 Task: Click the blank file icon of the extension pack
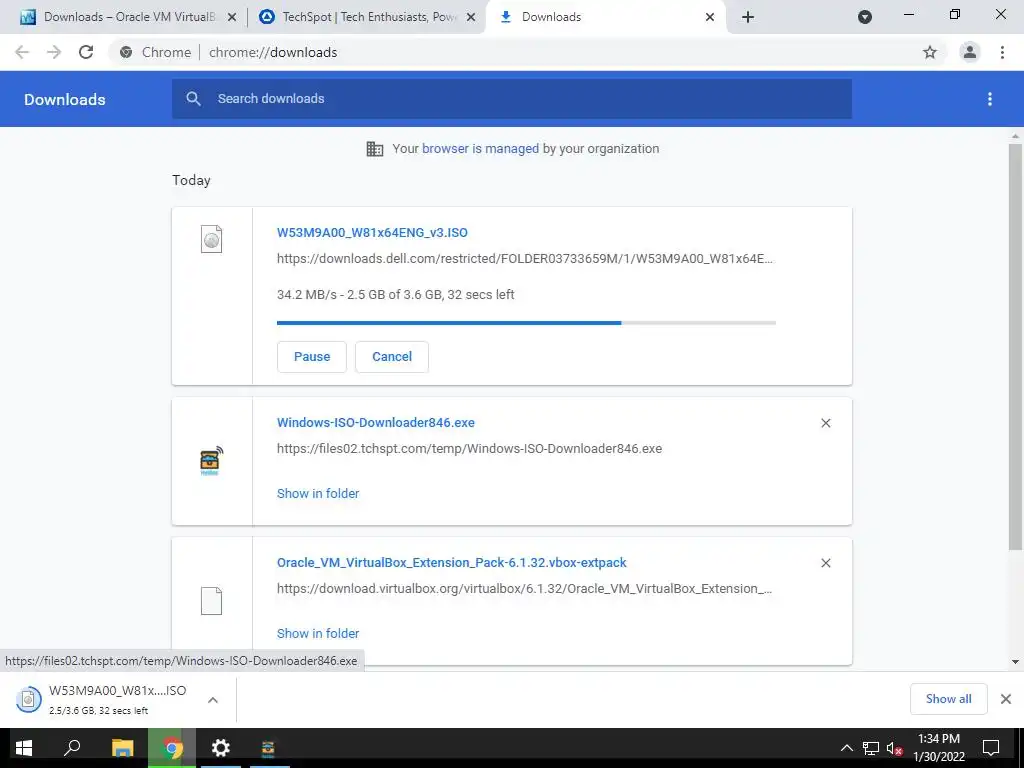pyautogui.click(x=211, y=601)
